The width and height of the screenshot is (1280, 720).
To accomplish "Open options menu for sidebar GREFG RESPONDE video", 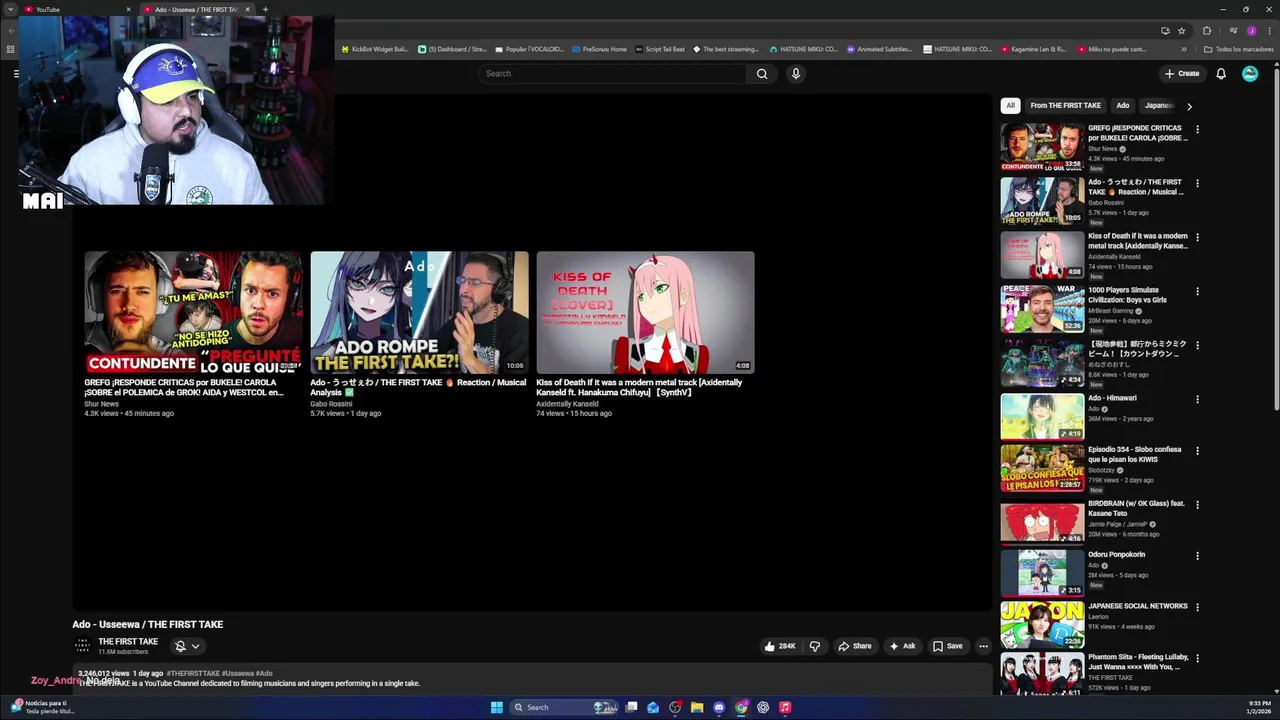I will 1197,129.
